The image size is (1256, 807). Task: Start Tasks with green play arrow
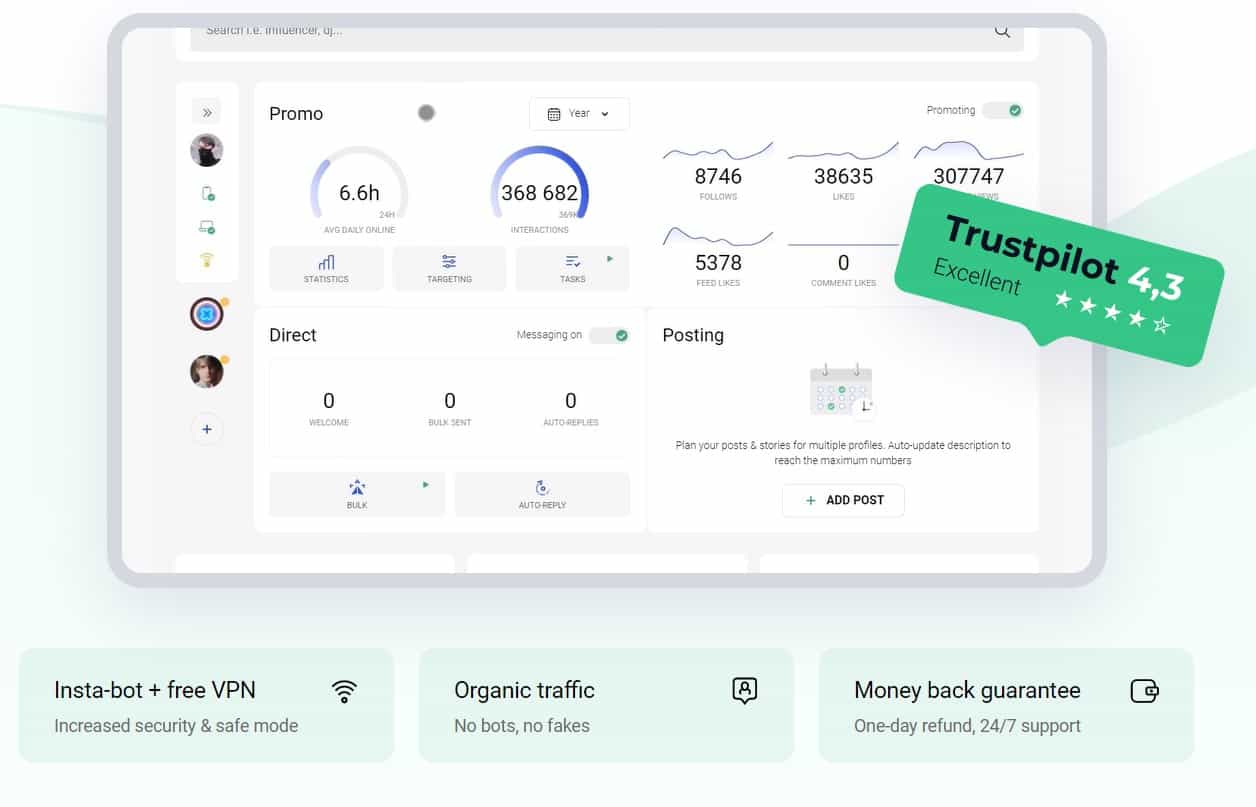click(610, 259)
